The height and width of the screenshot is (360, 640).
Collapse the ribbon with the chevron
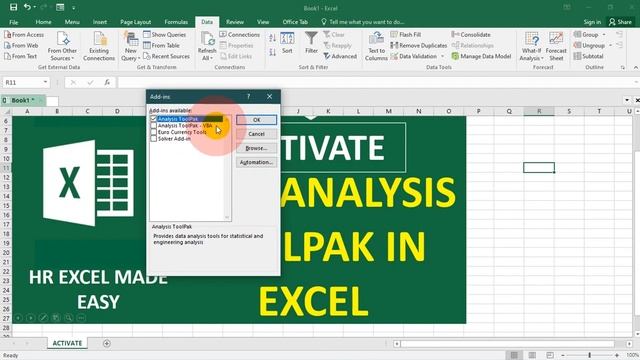point(636,67)
